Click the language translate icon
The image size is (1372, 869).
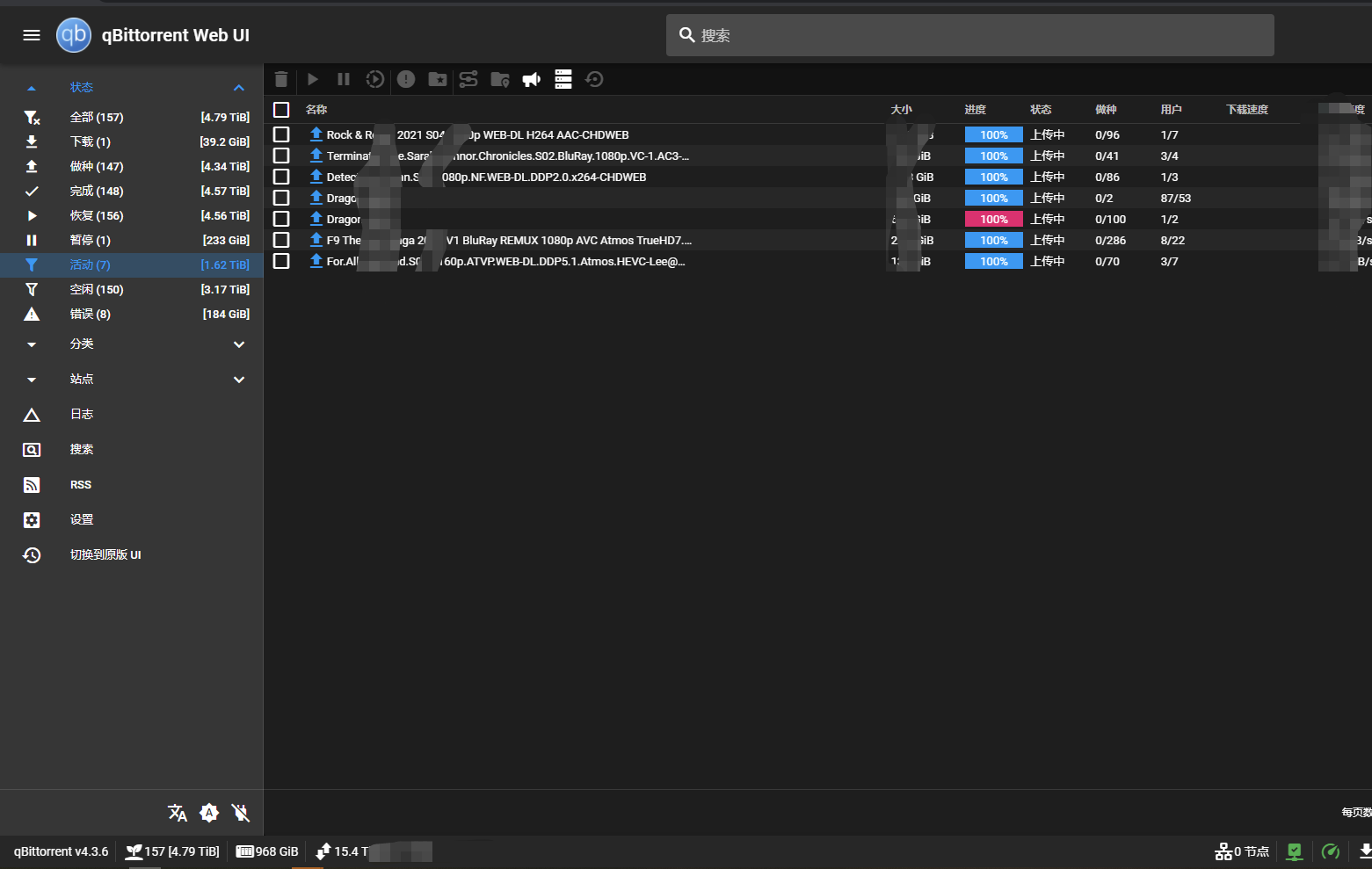(178, 813)
